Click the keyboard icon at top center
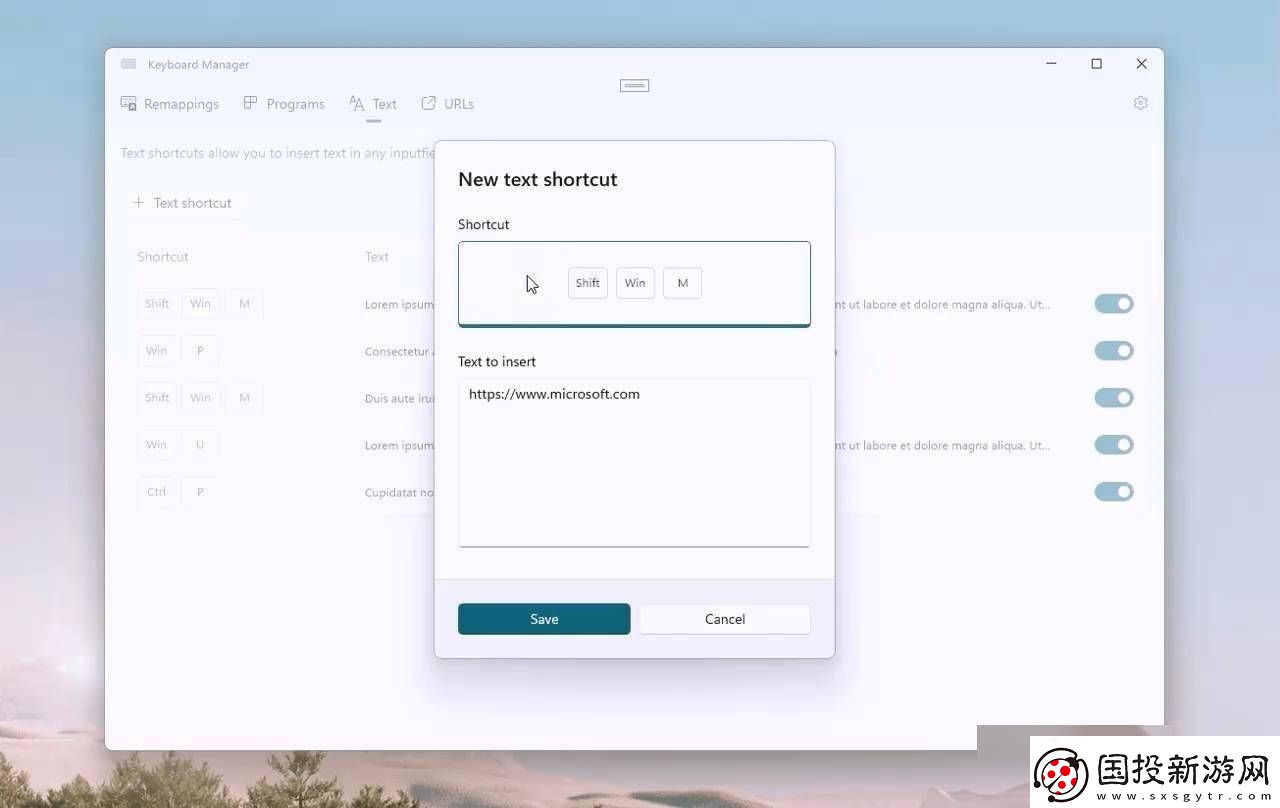Image resolution: width=1280 pixels, height=808 pixels. click(634, 86)
